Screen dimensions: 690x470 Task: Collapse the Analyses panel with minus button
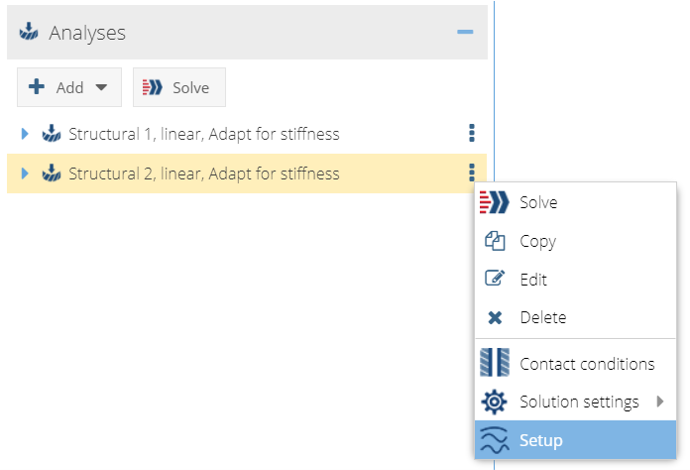[x=465, y=32]
